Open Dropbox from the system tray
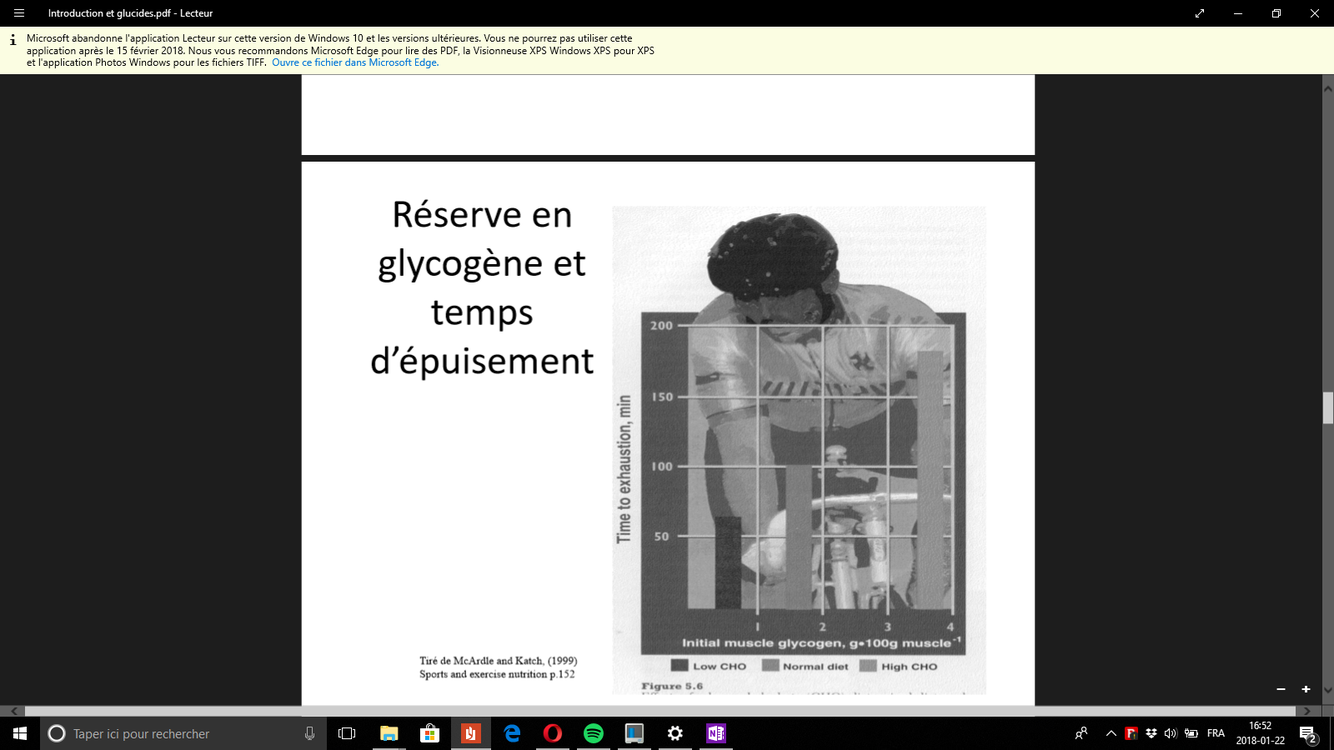 (1152, 733)
